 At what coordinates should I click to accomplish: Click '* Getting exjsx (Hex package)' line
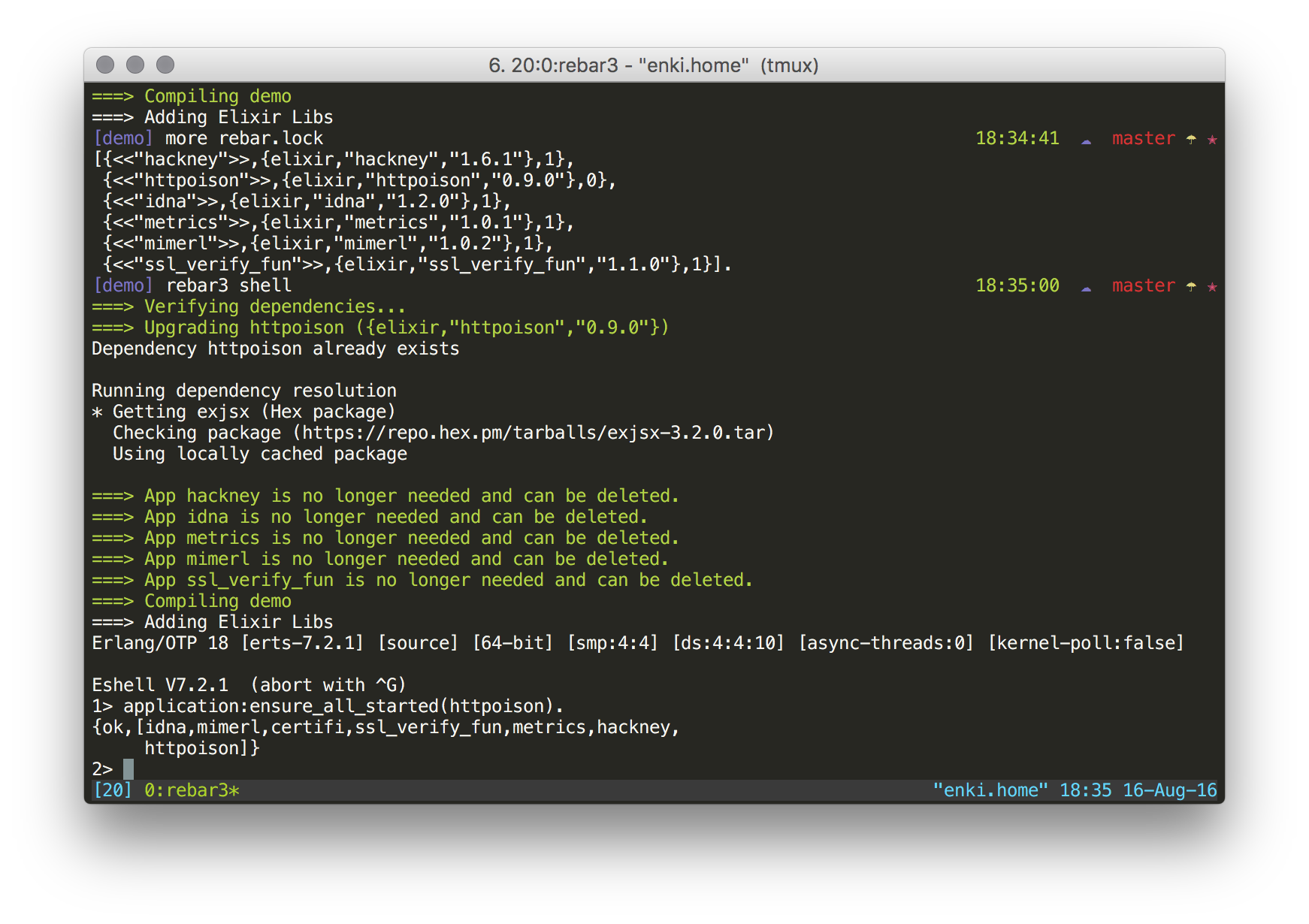tap(244, 412)
